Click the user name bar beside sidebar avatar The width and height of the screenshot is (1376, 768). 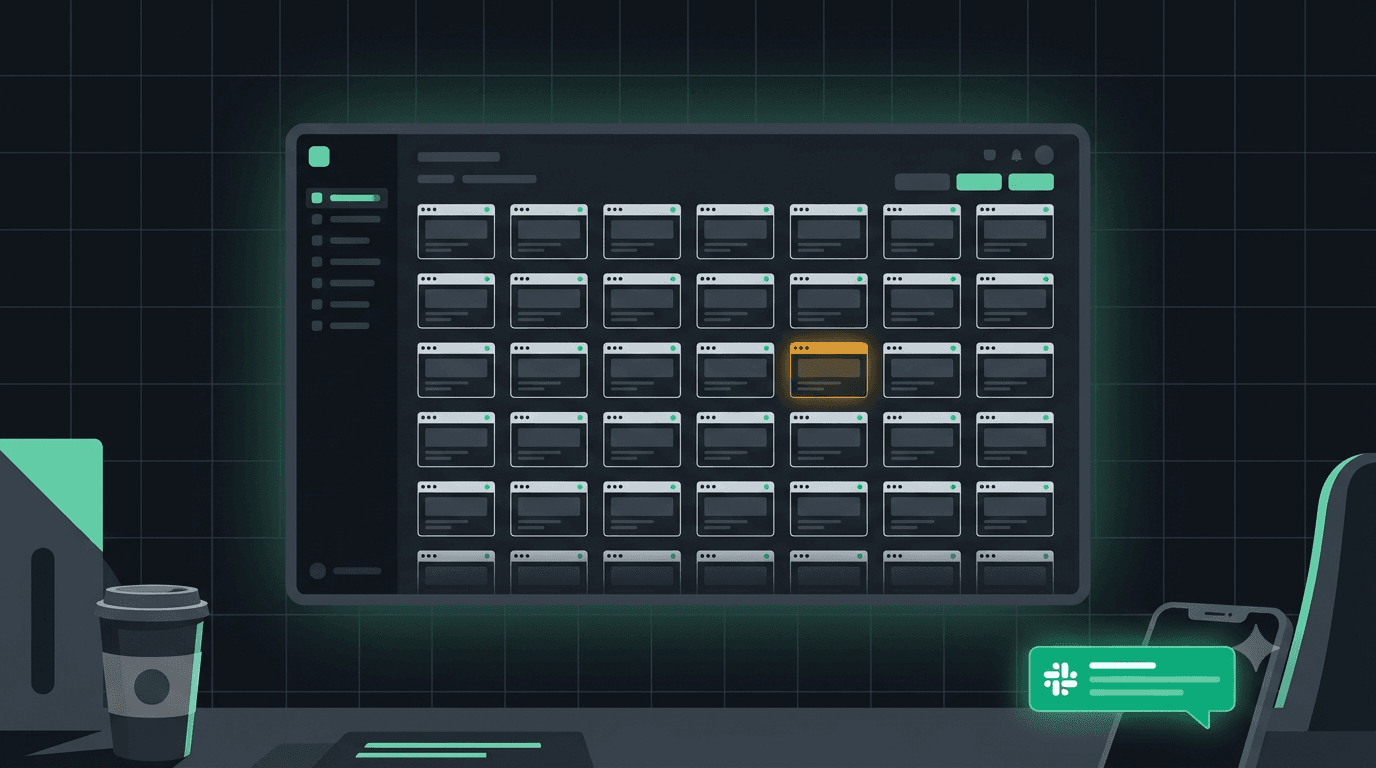pos(357,571)
